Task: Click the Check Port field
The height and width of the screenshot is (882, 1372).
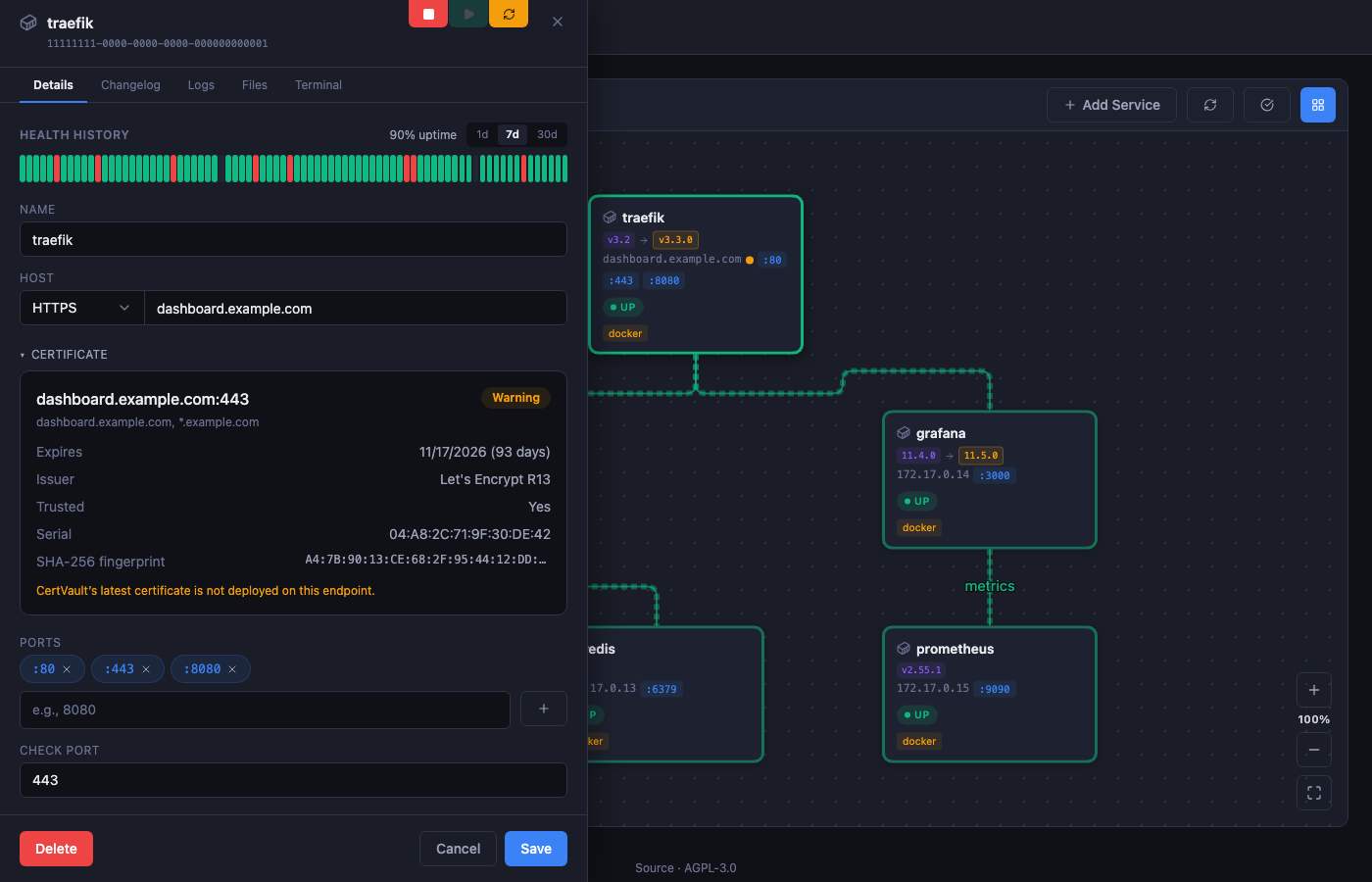Action: click(293, 780)
